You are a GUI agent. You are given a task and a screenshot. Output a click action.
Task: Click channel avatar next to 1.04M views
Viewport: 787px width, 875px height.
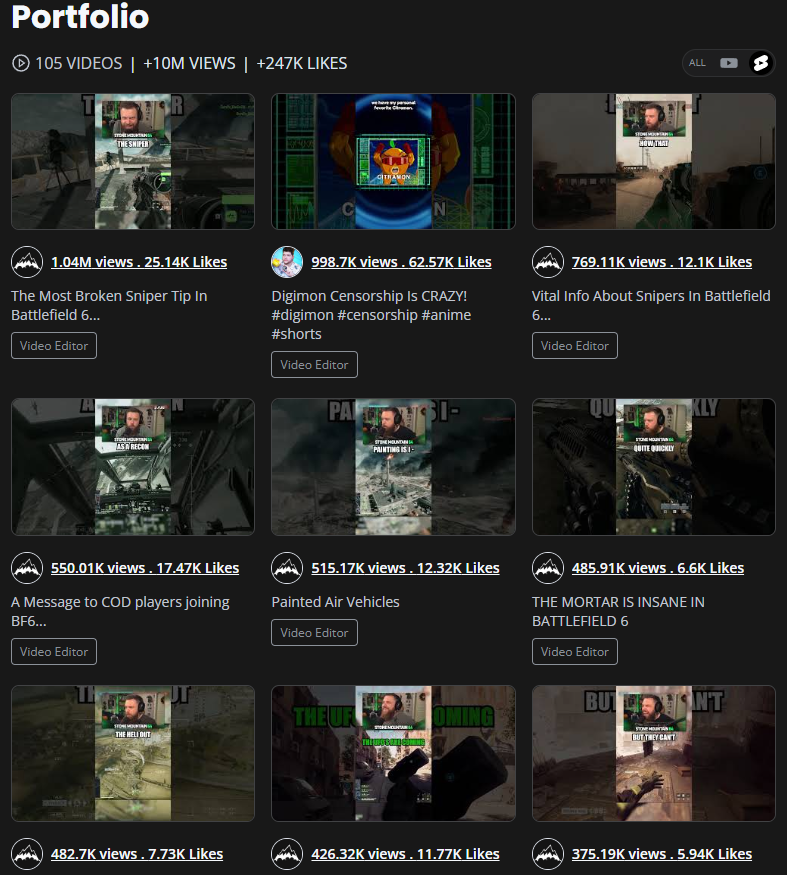pos(27,262)
